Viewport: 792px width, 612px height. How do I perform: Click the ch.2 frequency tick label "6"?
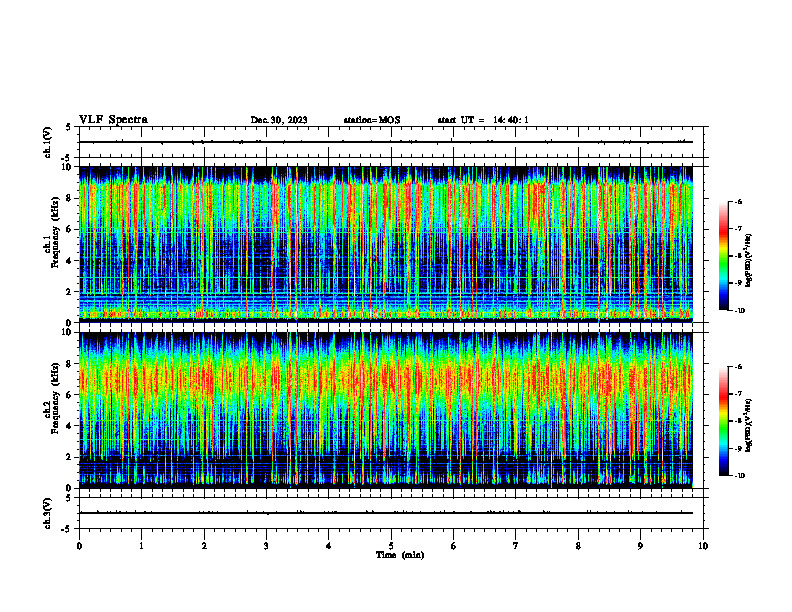click(69, 395)
